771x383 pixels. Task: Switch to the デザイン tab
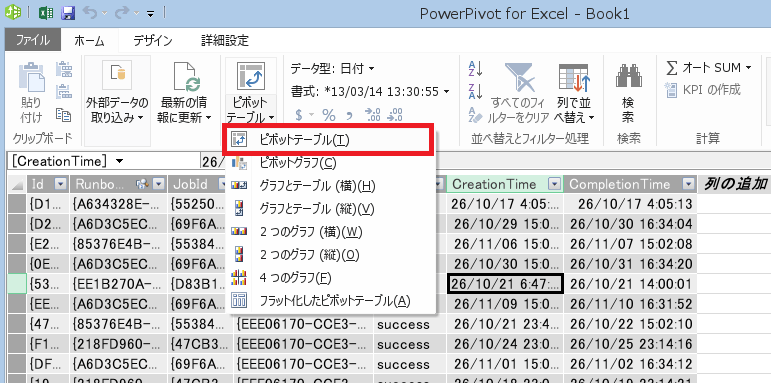(x=153, y=40)
